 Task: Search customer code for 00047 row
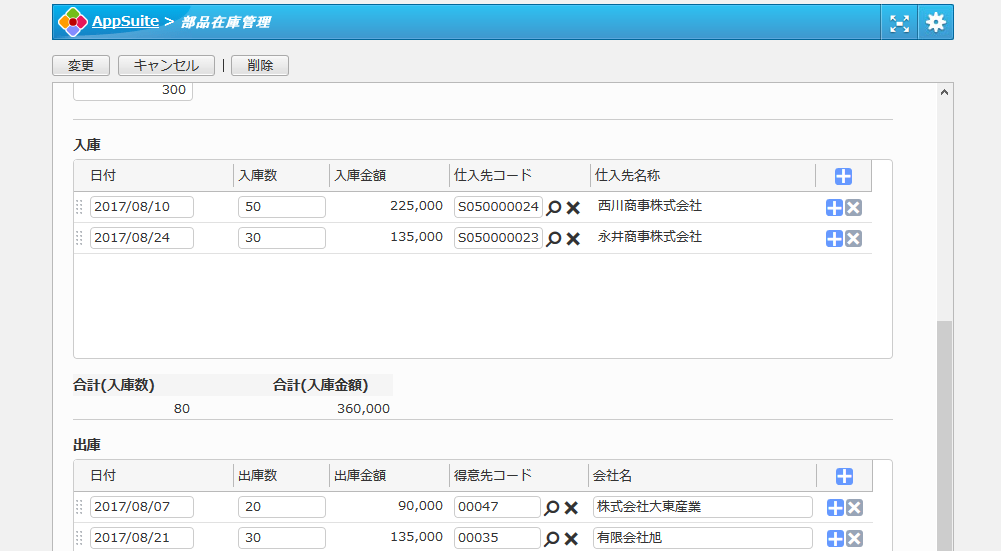pyautogui.click(x=551, y=508)
